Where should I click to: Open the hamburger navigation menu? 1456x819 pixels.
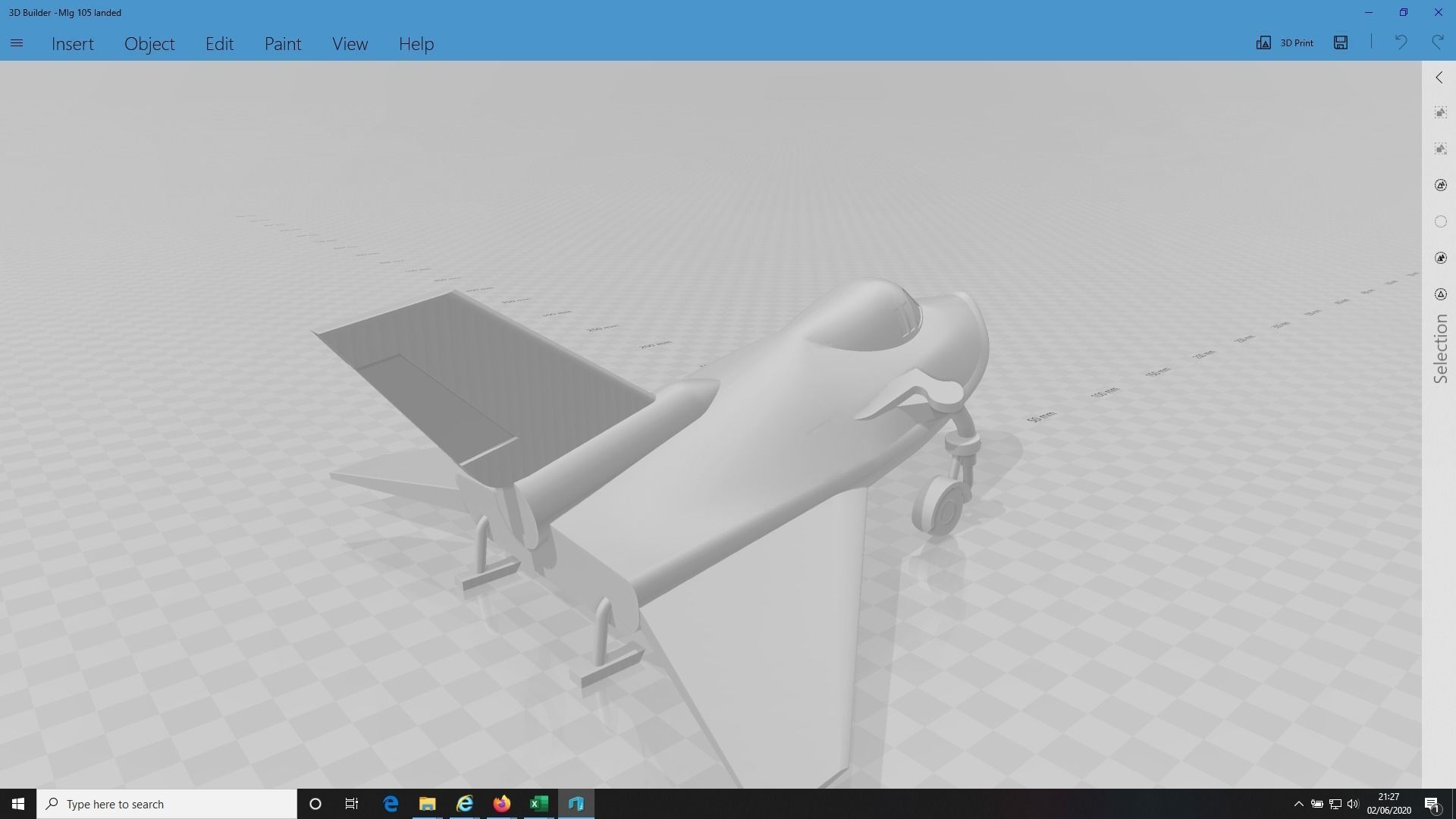pyautogui.click(x=17, y=43)
